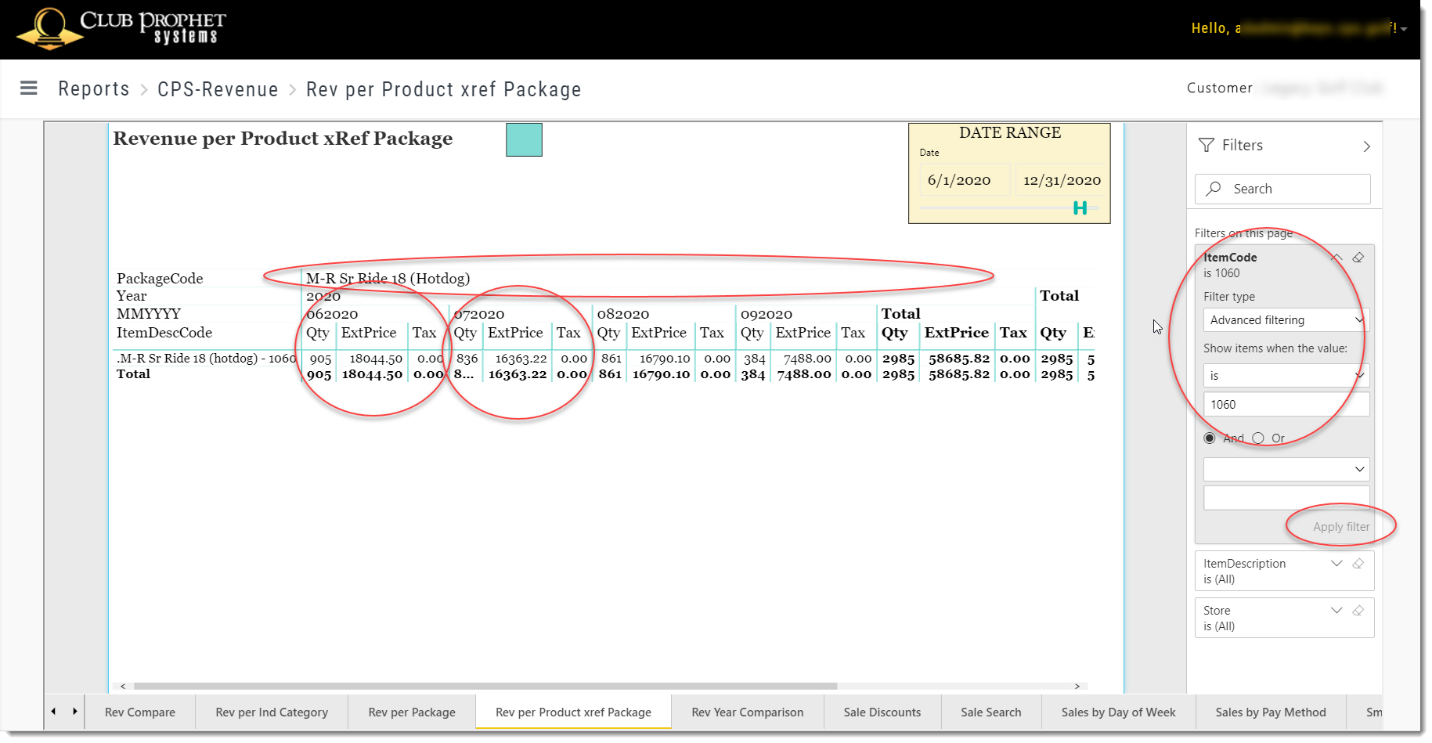Viewport: 1432px width, 743px height.
Task: Click the 1060 filter value field
Action: point(1286,404)
